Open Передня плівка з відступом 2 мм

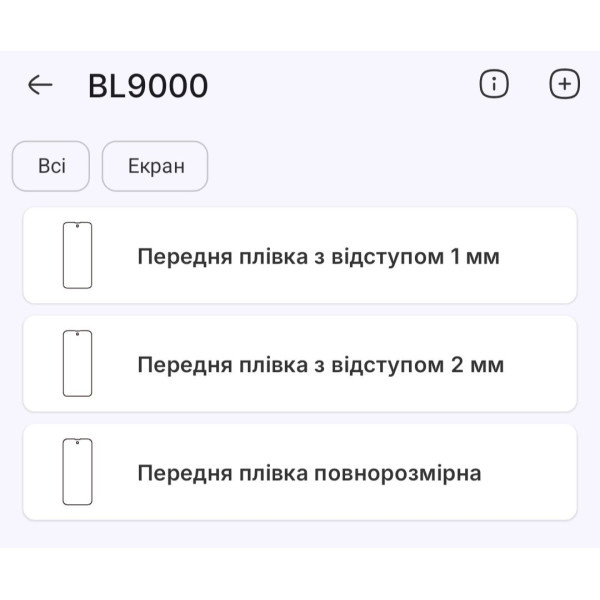tap(320, 365)
